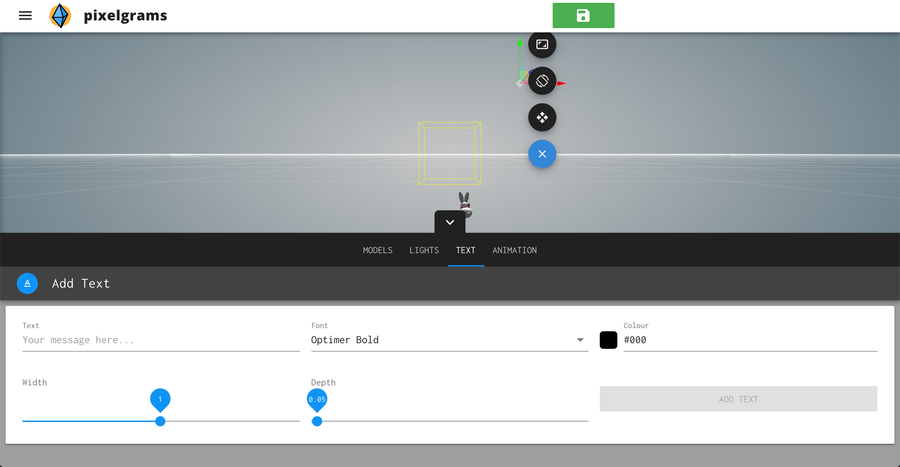The height and width of the screenshot is (467, 900).
Task: Switch to the Models tab
Action: [x=377, y=250]
